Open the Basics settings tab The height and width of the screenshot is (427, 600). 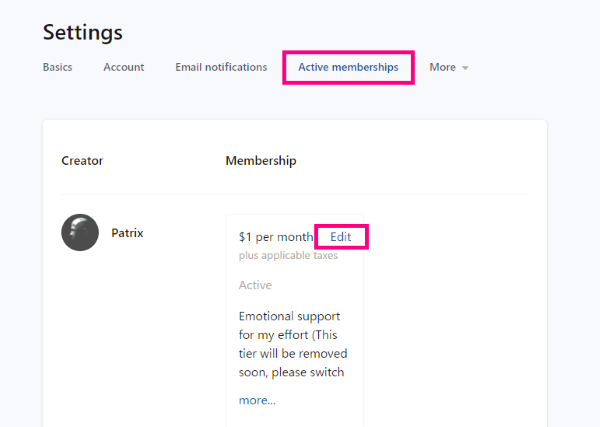coord(57,67)
